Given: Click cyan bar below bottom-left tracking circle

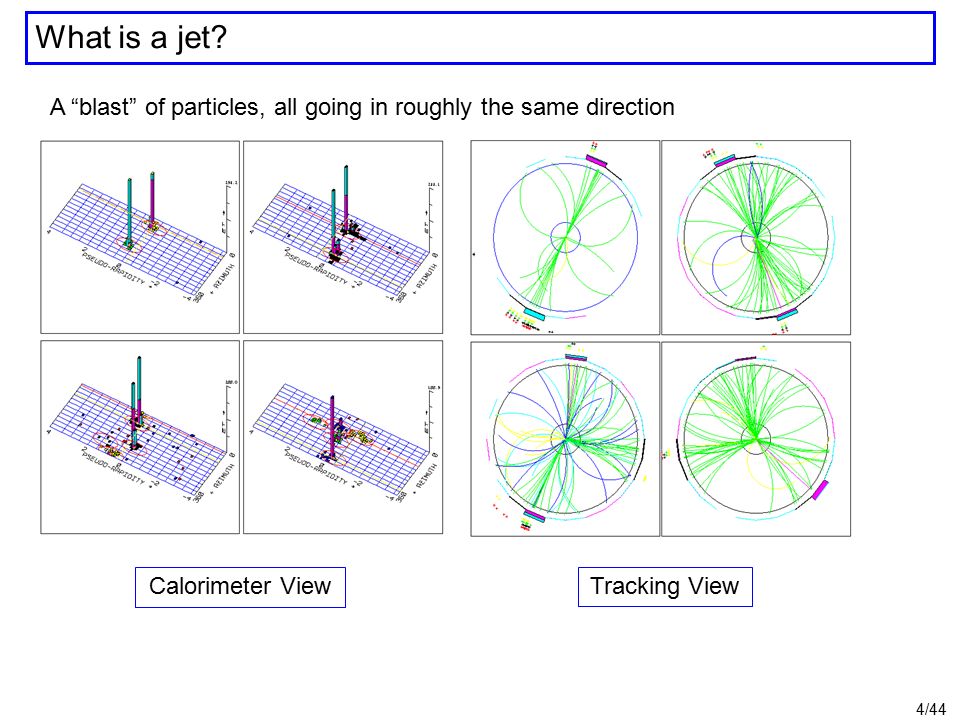Looking at the screenshot, I should tap(534, 516).
